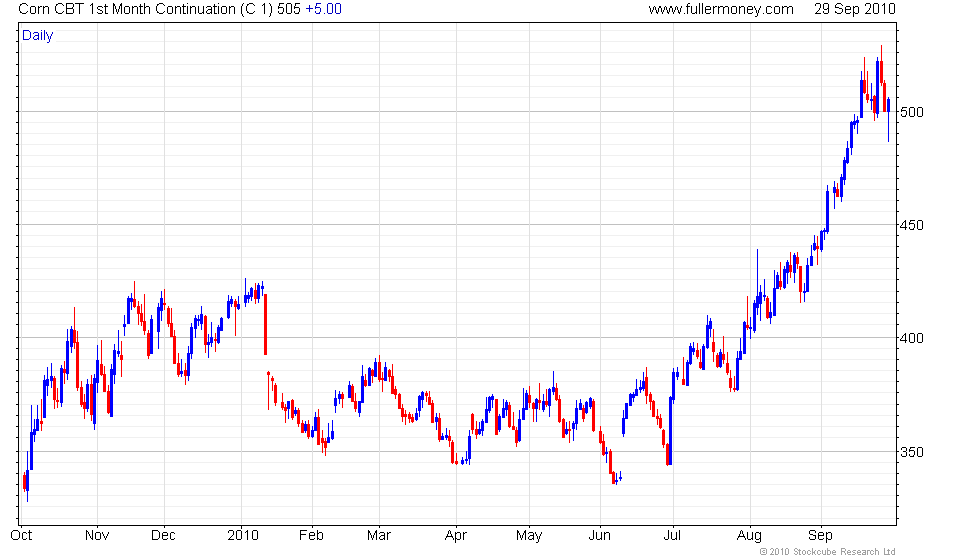Click the 350 price level label
The image size is (980, 560).
pyautogui.click(x=911, y=452)
